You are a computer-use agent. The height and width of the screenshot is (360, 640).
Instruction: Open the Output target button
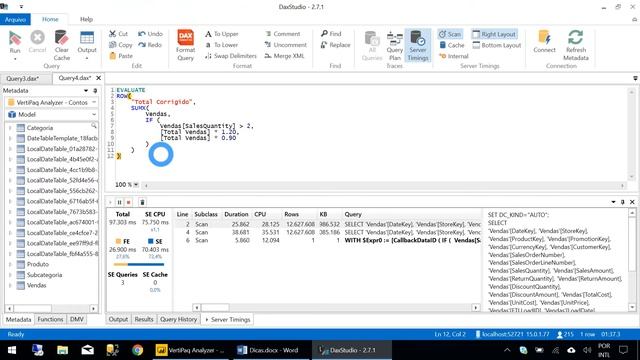pos(87,45)
